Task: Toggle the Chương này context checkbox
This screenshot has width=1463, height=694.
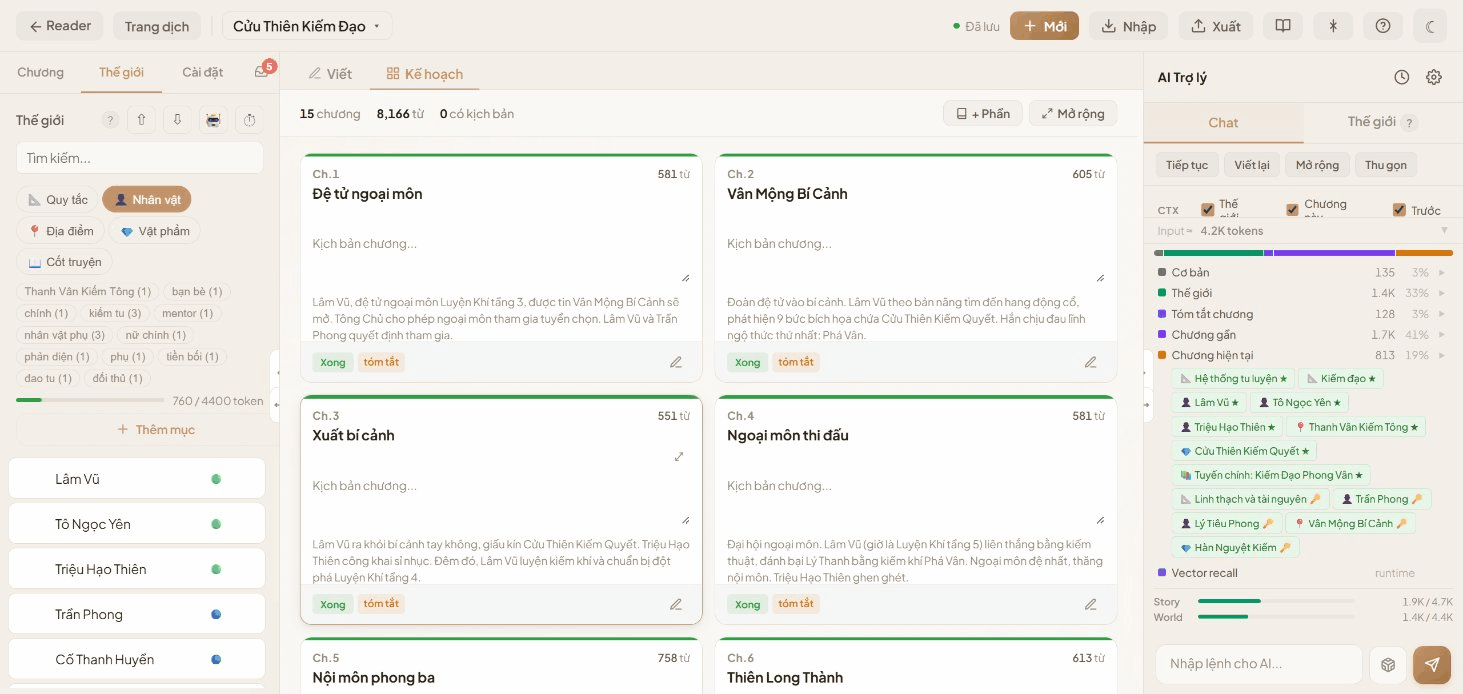Action: (x=1292, y=210)
